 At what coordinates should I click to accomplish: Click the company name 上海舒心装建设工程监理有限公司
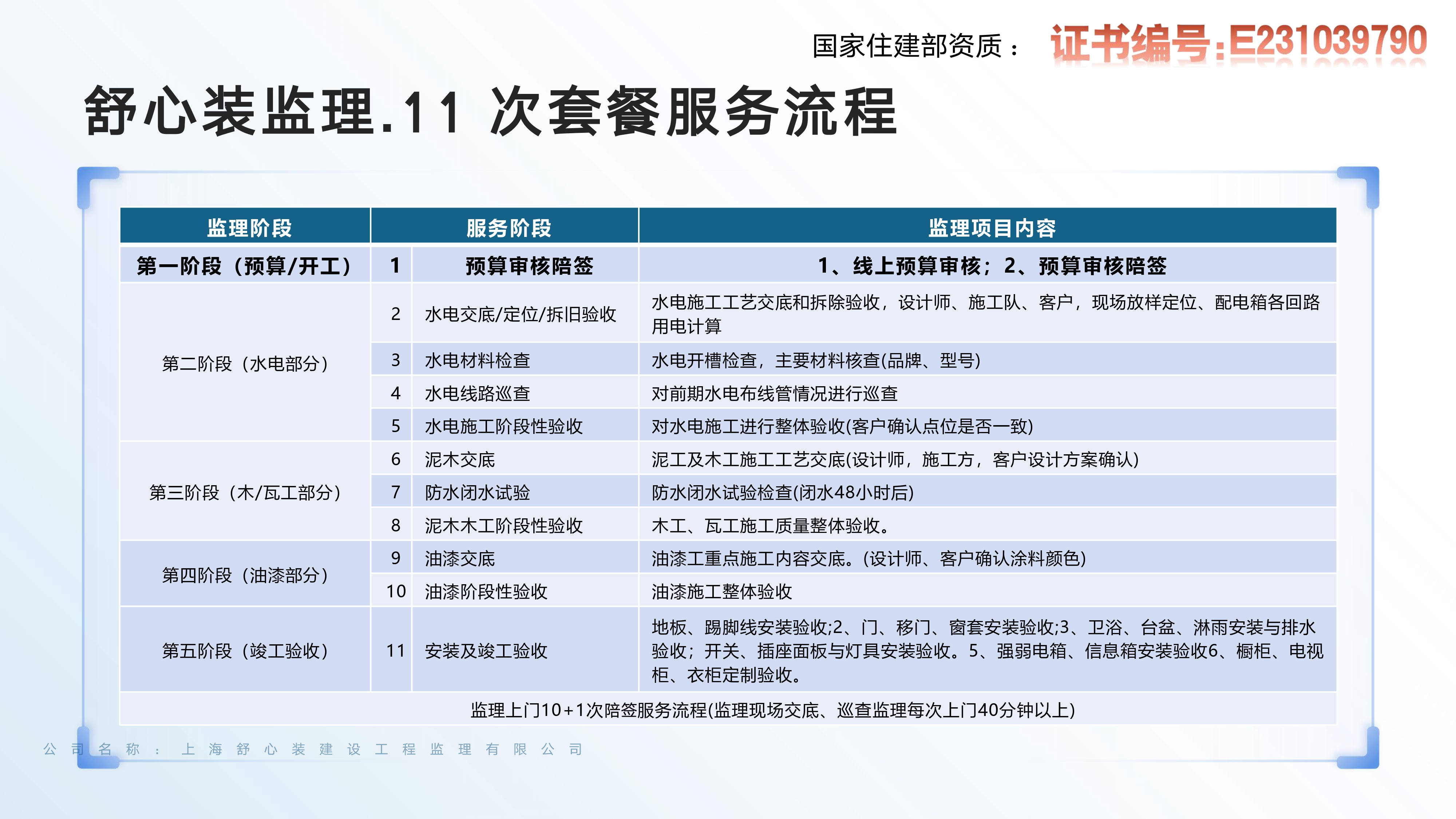coord(381,749)
